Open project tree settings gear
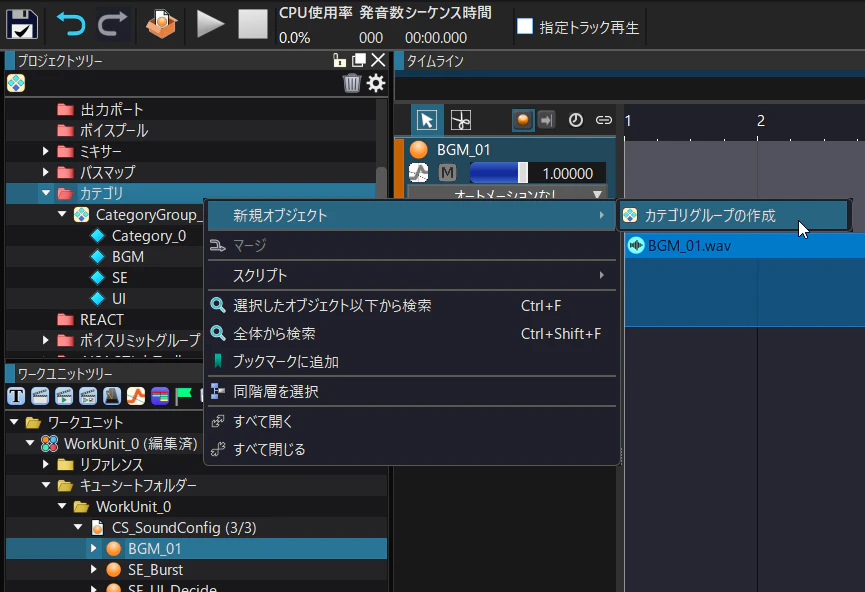 [376, 83]
